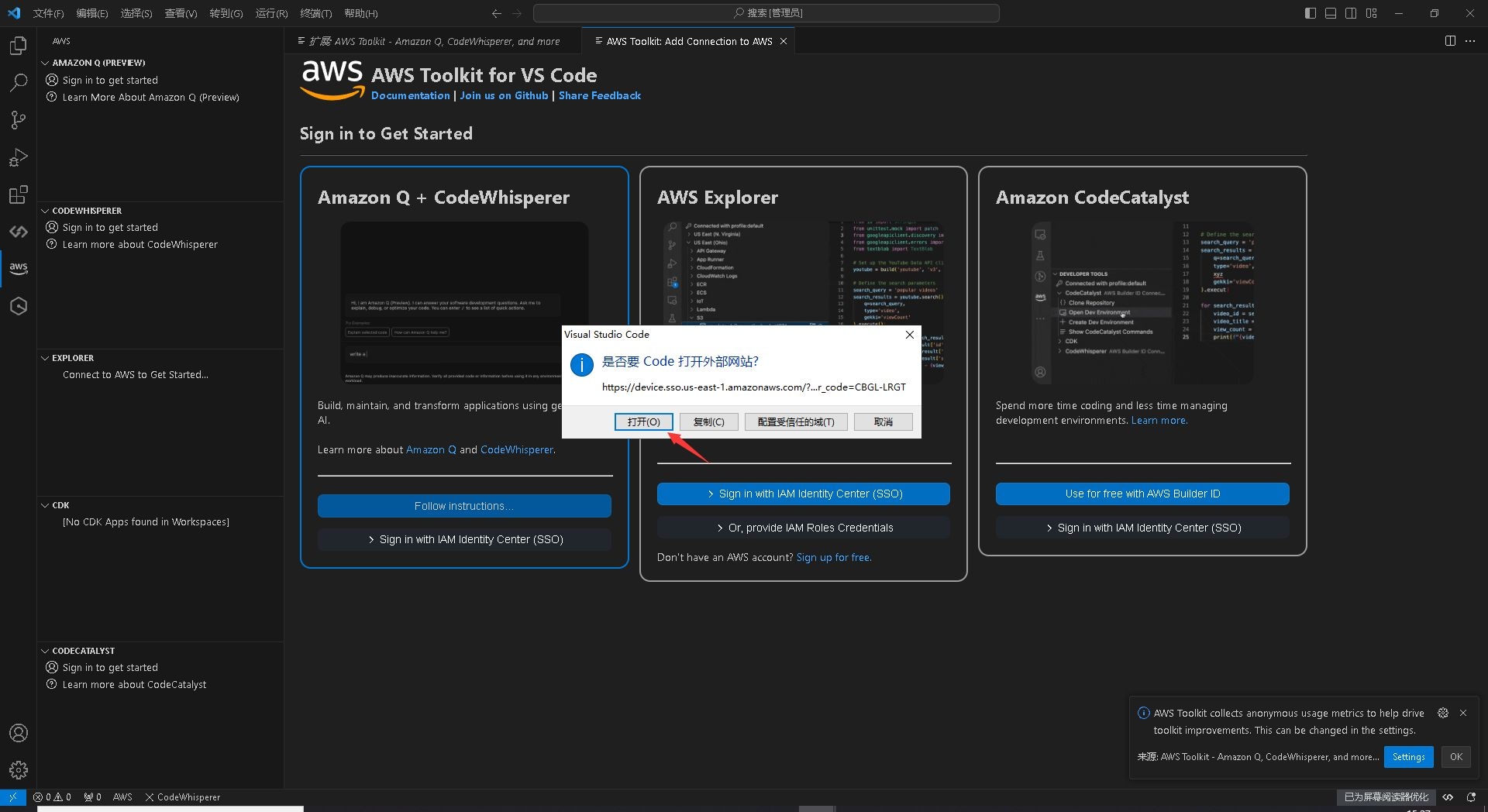Go forward with navigation arrow
This screenshot has height=812, width=1488.
(517, 13)
